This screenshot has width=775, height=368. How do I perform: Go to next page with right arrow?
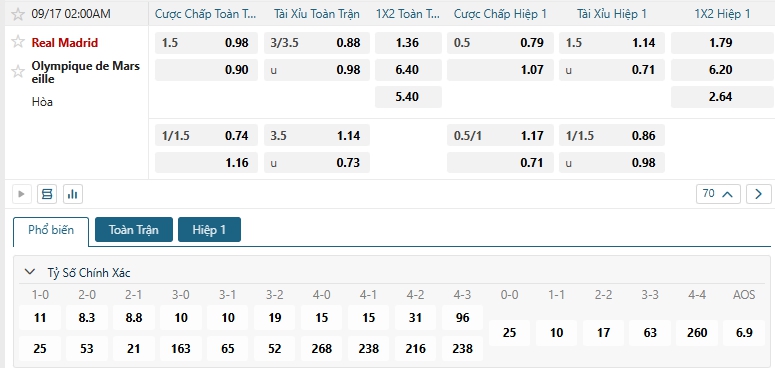759,194
